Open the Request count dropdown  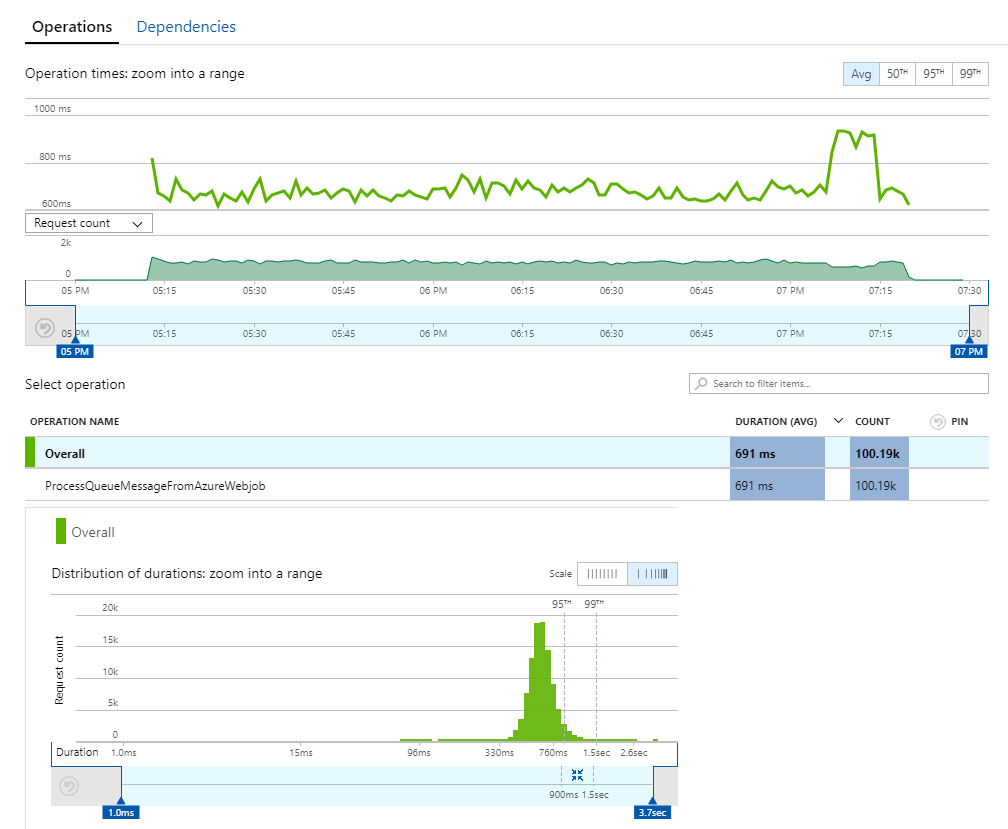(89, 223)
